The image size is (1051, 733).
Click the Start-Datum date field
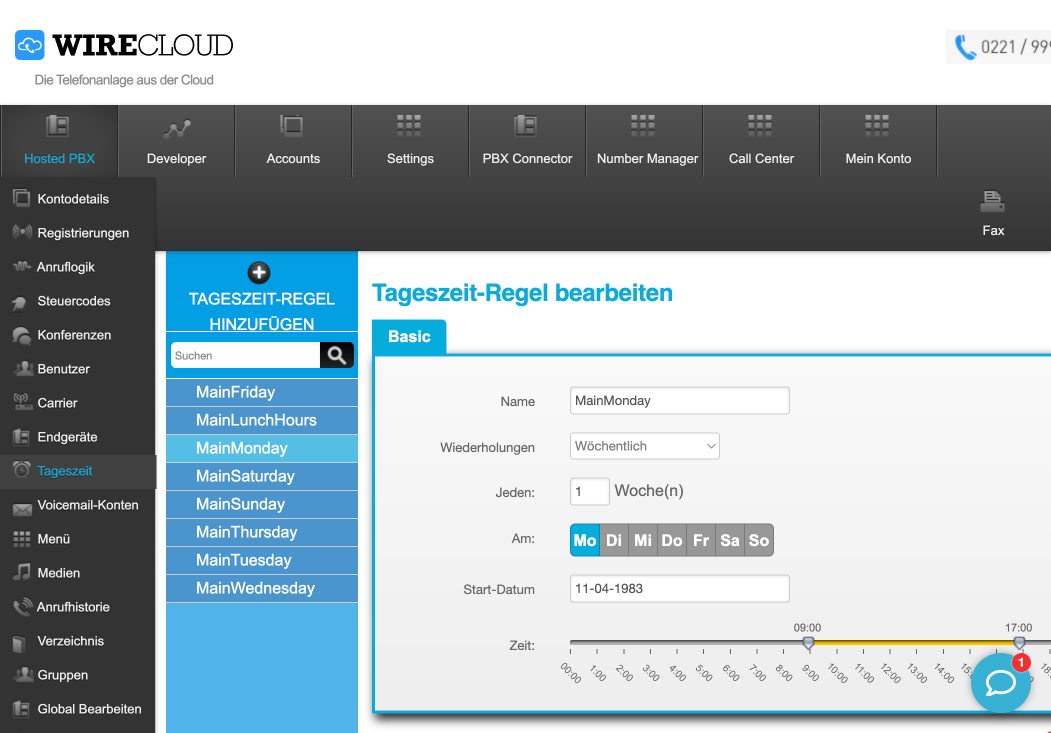[x=680, y=588]
